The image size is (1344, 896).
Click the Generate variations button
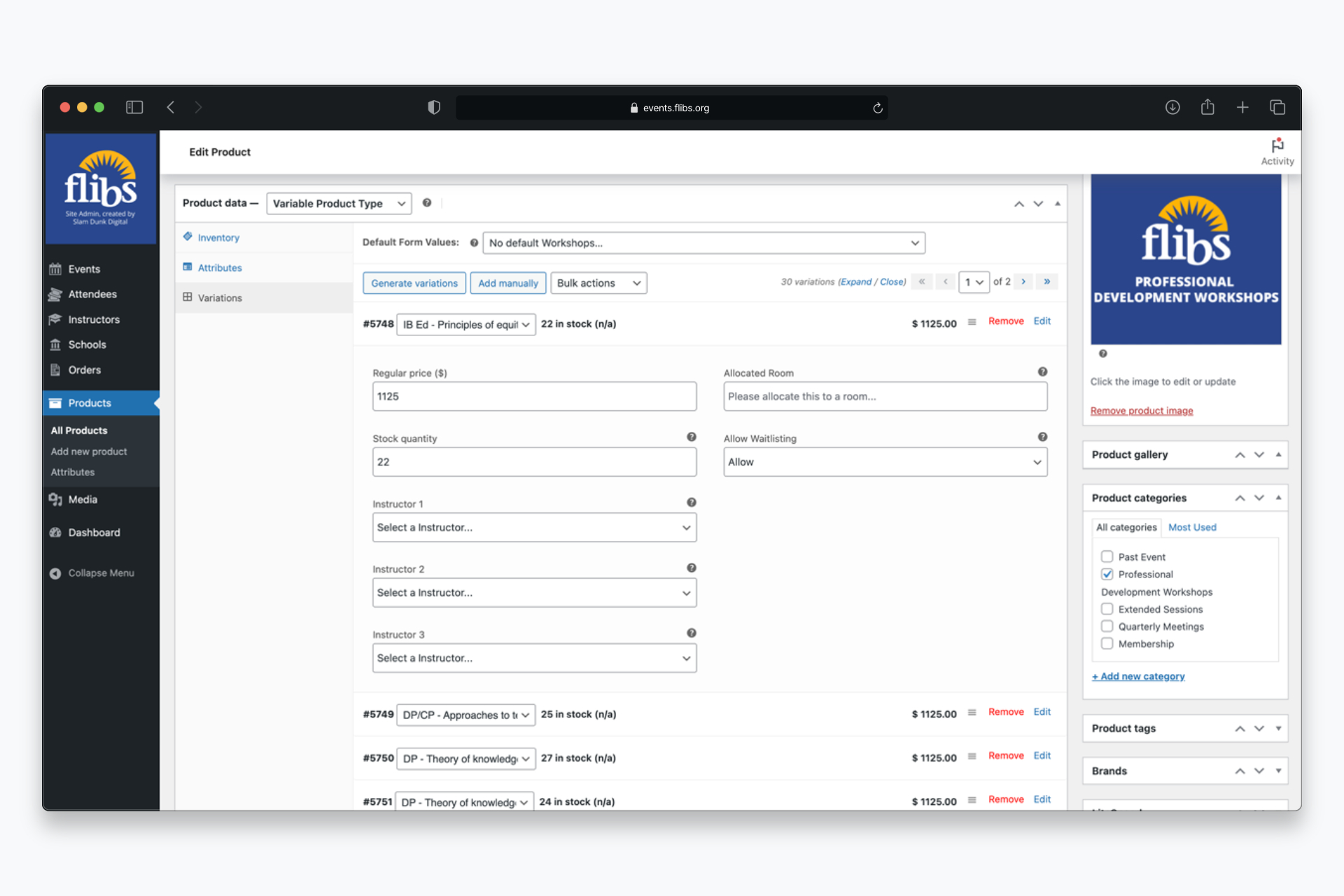414,283
